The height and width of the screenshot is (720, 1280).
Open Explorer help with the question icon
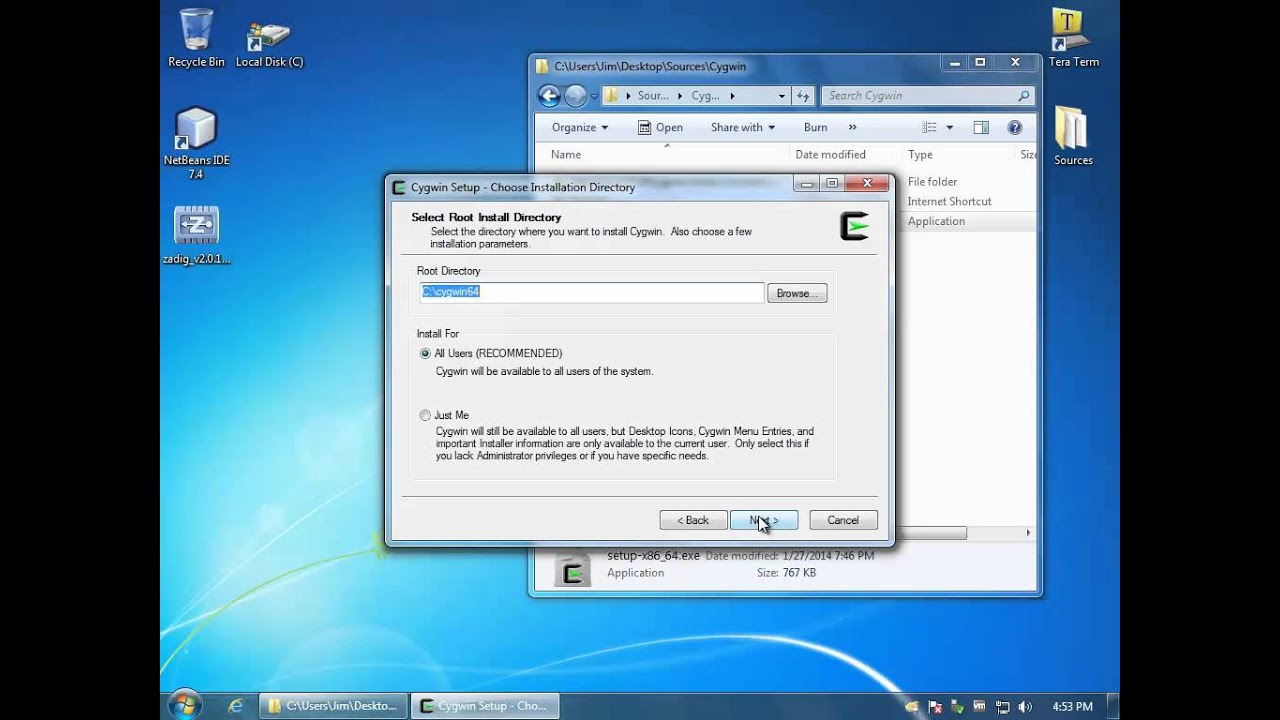(1015, 127)
